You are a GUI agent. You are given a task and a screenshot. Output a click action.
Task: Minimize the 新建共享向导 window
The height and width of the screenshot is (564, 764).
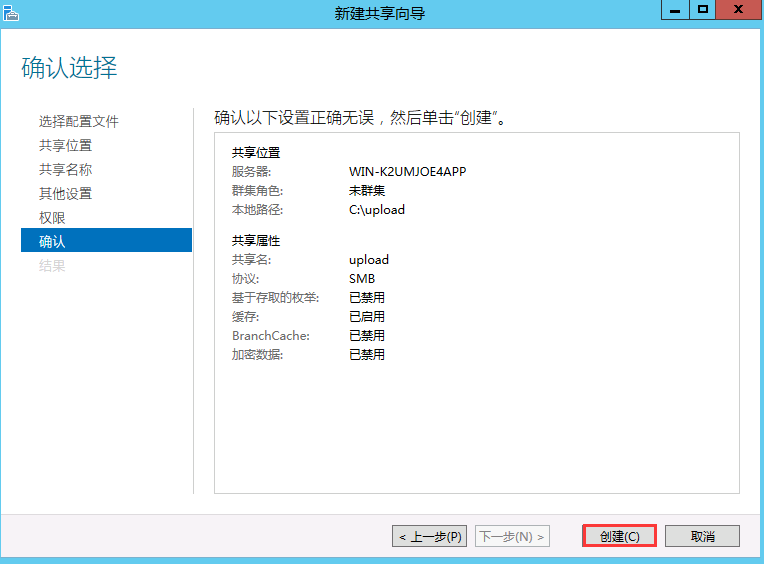point(675,9)
